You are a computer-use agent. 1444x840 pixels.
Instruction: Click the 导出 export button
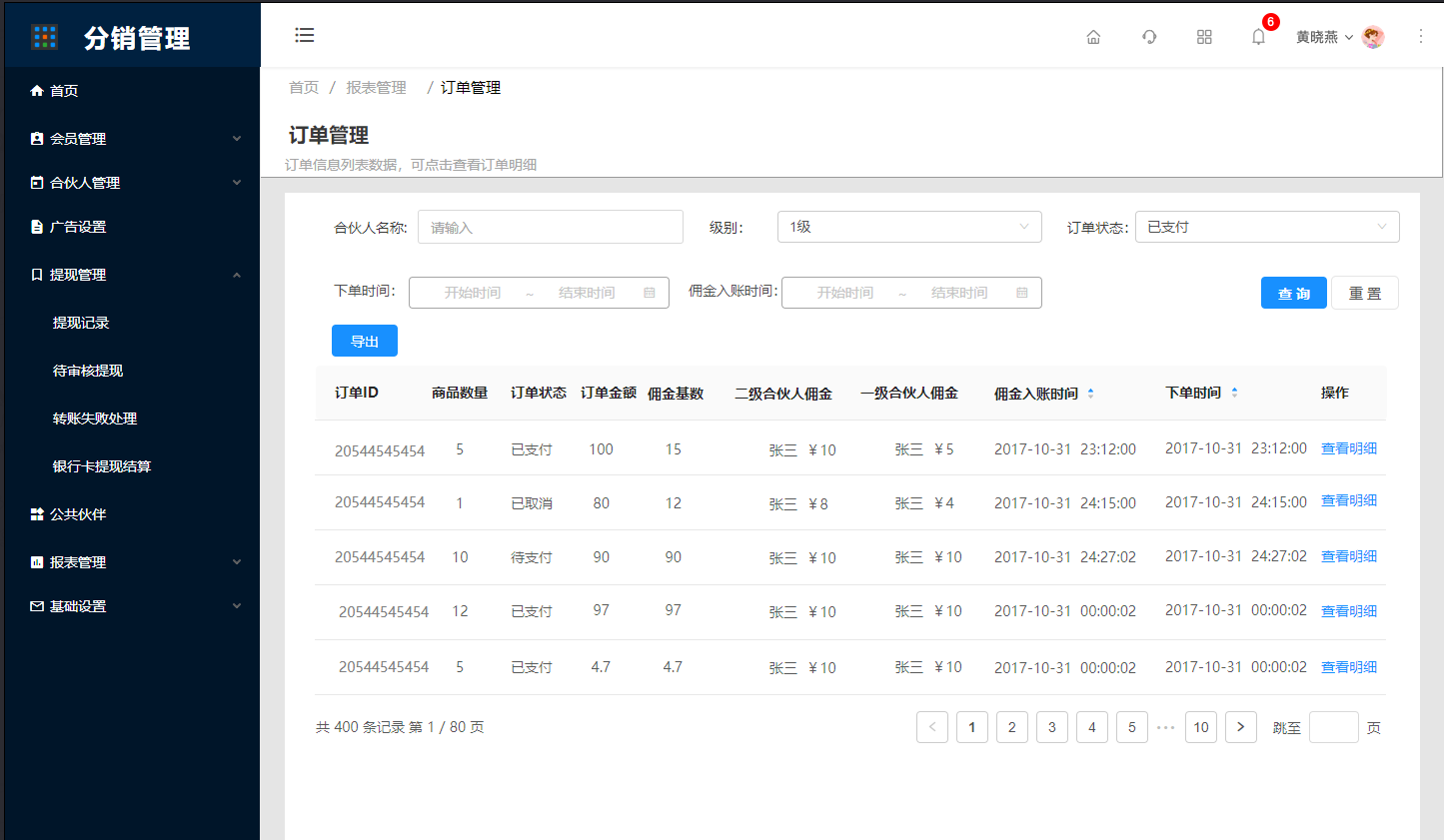coord(365,341)
